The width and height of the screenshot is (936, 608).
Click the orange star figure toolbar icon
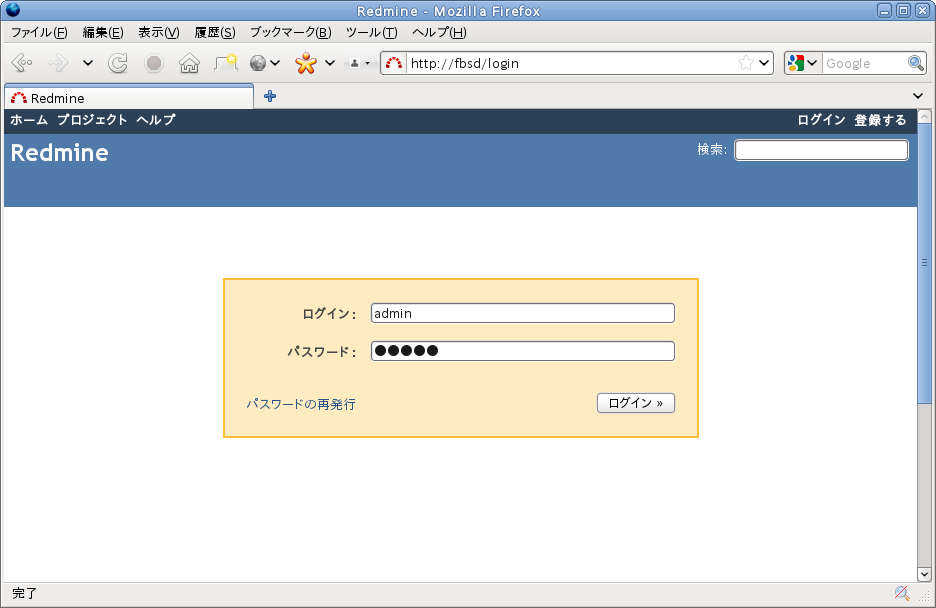(306, 63)
